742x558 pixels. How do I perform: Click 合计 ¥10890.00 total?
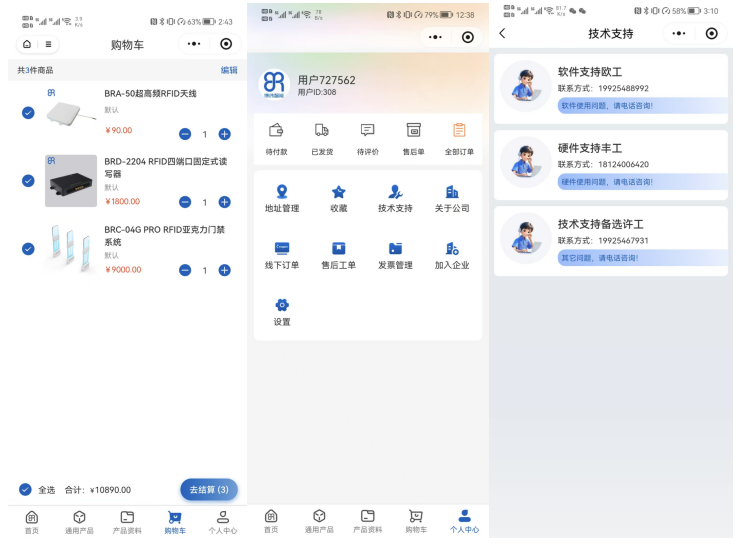[97, 490]
